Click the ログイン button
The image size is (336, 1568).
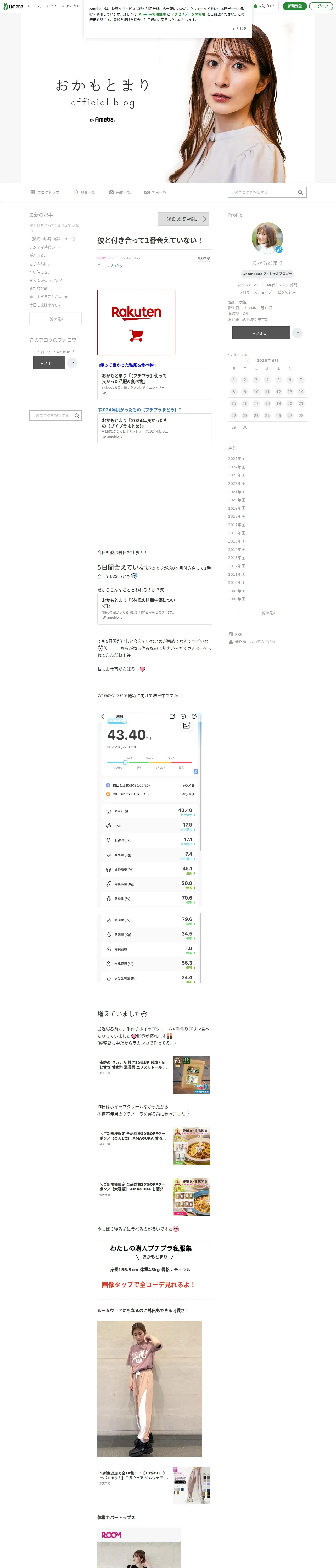click(321, 6)
